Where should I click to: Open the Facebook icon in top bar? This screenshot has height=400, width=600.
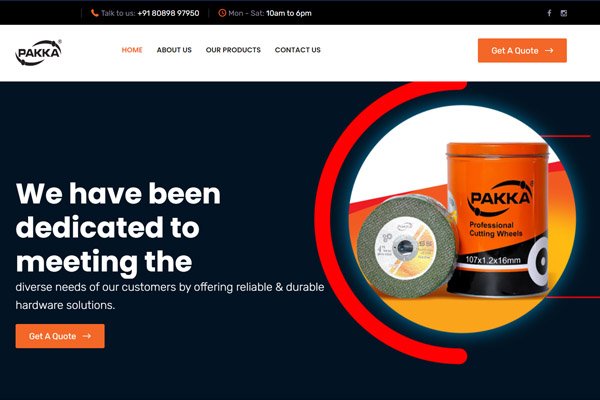(549, 13)
